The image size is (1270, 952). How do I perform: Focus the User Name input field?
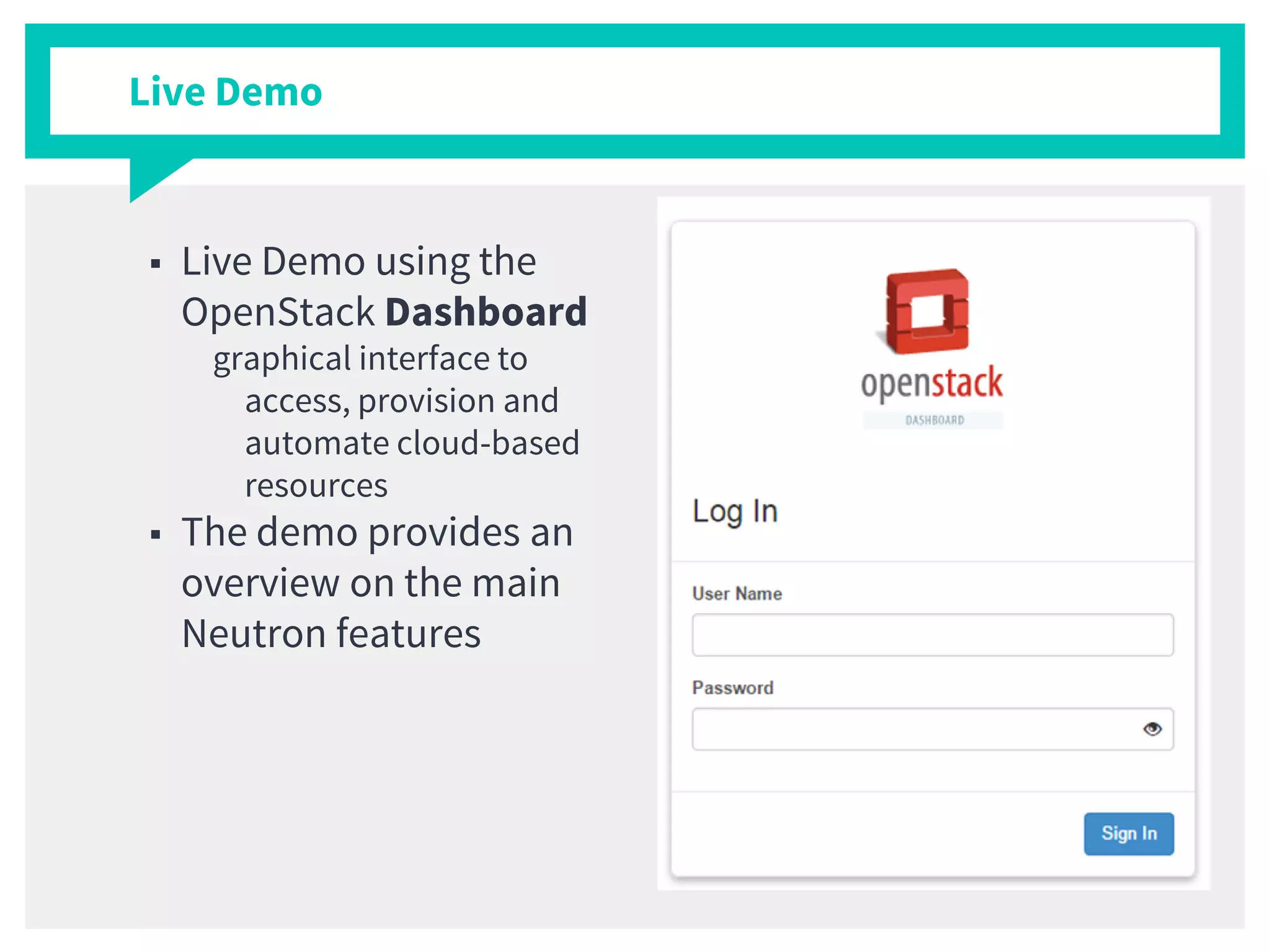pos(933,635)
